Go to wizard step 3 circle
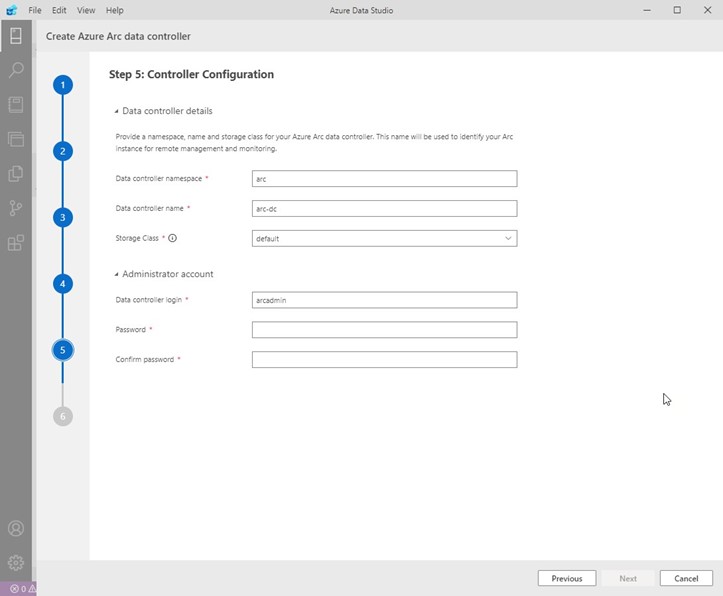723x596 pixels. 63,218
